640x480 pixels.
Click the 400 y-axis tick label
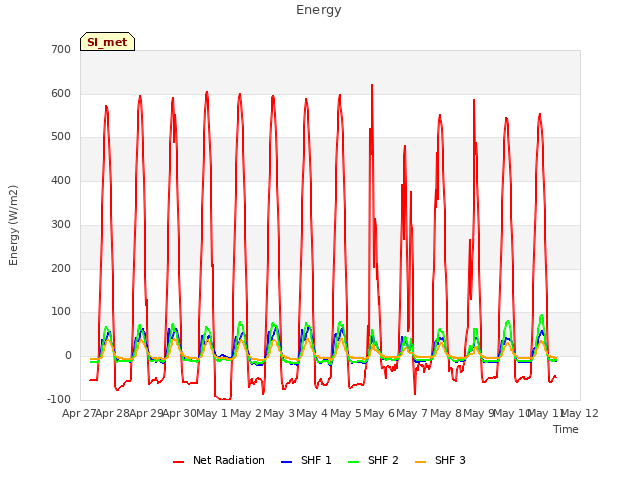[x=61, y=181]
